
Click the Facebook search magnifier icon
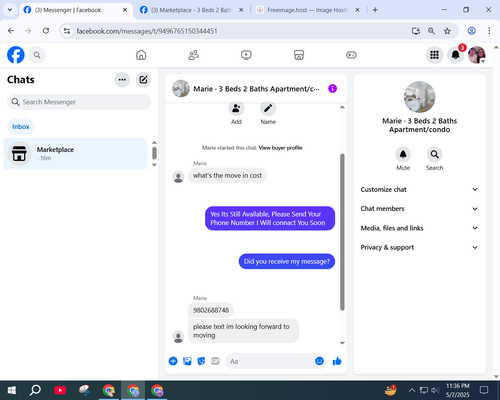(x=37, y=55)
